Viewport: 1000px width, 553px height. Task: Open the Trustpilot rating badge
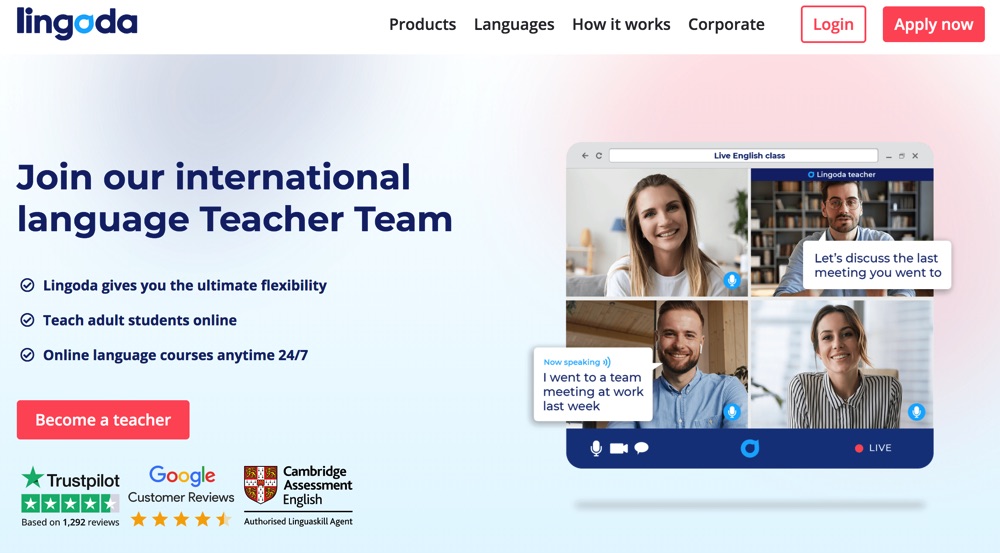click(70, 496)
